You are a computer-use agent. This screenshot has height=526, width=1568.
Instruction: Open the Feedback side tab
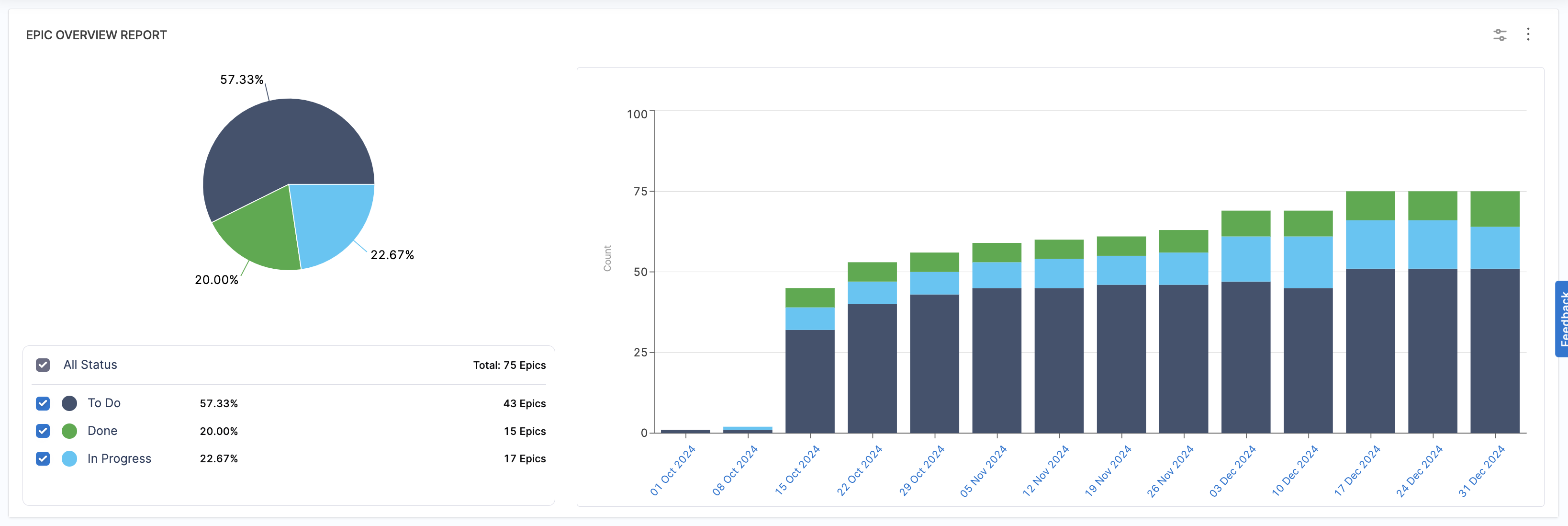1561,318
